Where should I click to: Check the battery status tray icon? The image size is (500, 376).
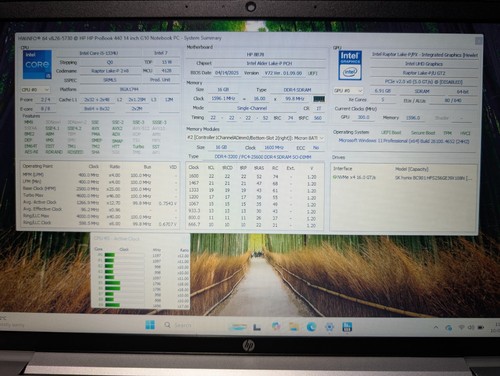coord(481,328)
